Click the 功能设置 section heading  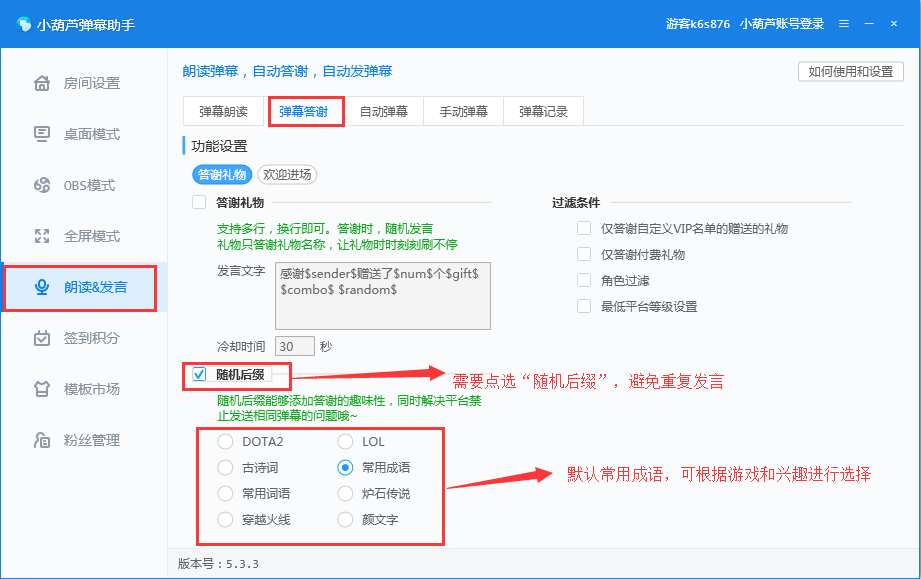(x=219, y=146)
